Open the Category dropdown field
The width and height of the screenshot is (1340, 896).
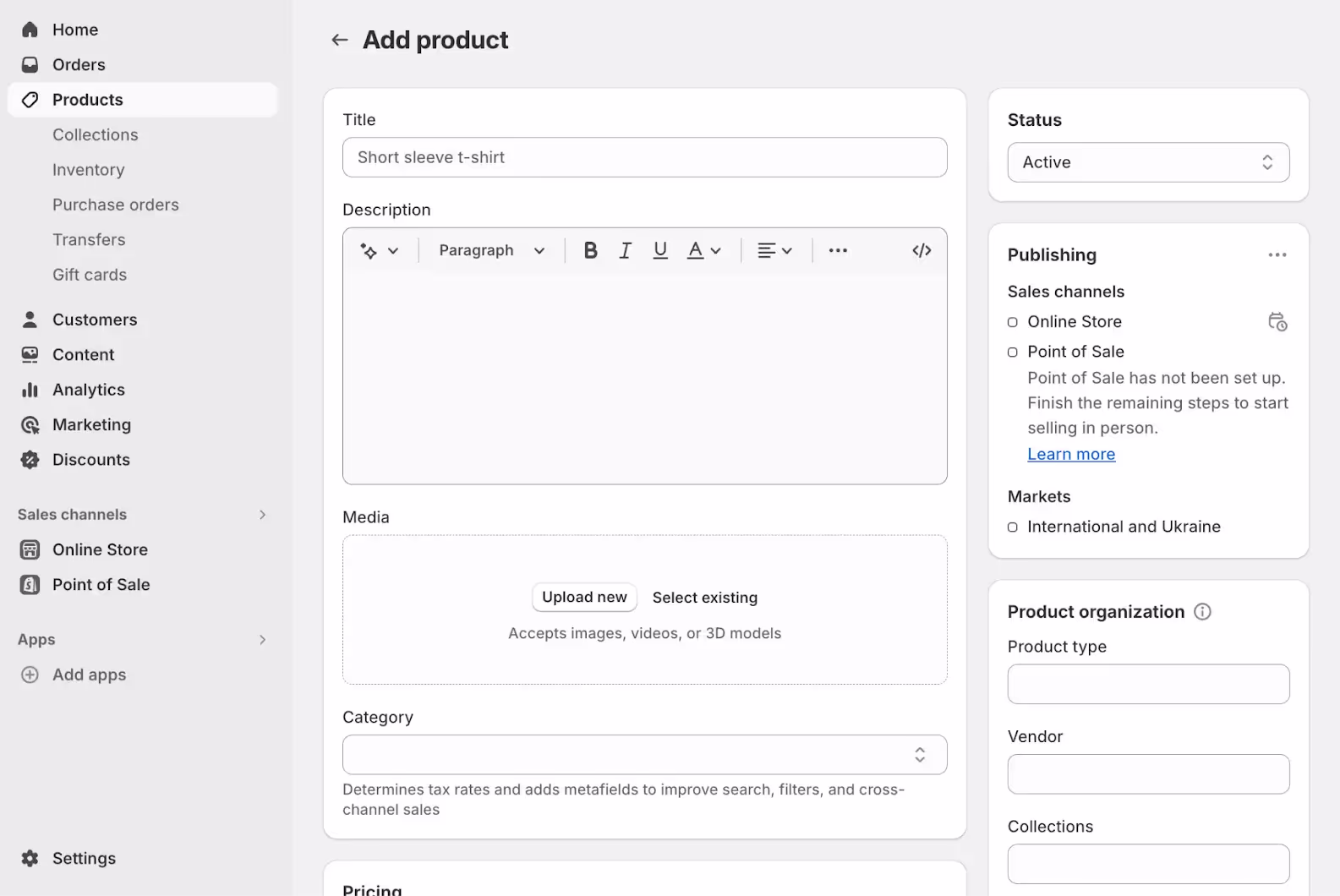pos(644,755)
